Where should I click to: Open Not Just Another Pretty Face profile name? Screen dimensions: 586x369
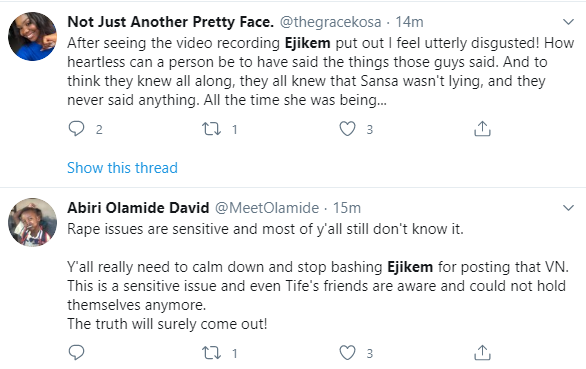click(x=170, y=22)
